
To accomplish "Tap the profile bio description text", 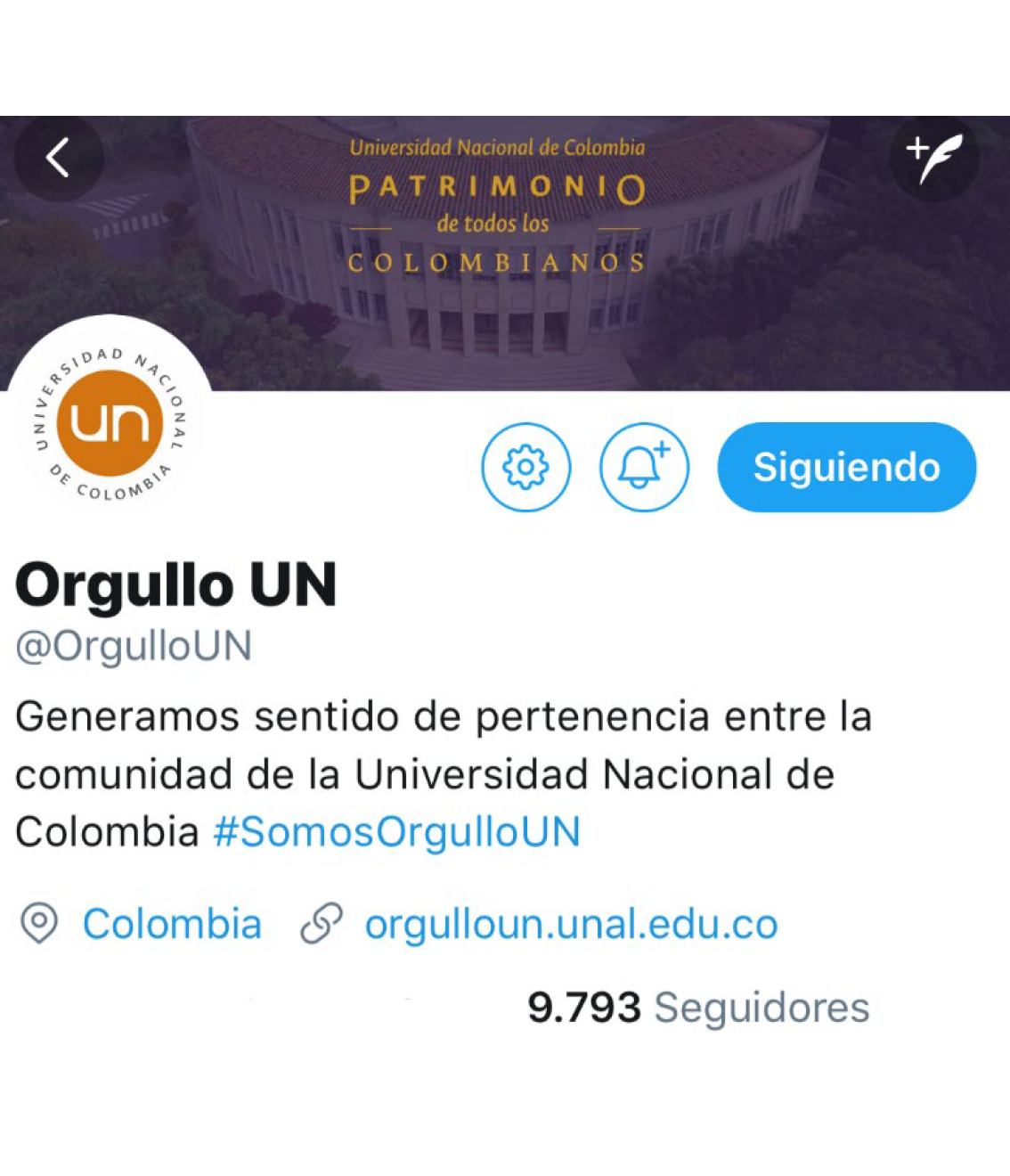I will click(x=444, y=774).
